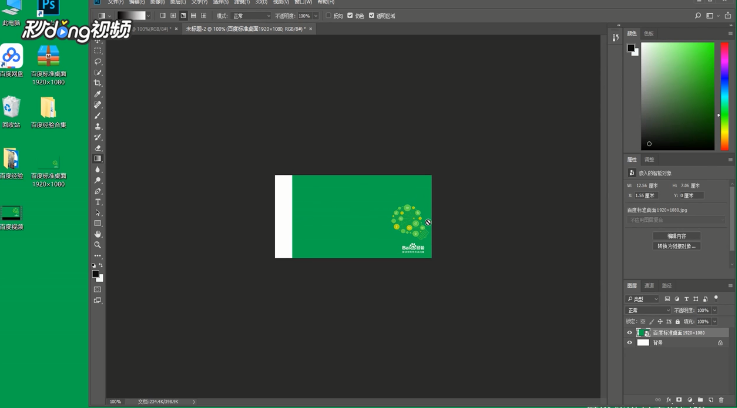Toggle lock transparent pixels
Viewport: 737px width, 408px height.
click(x=643, y=322)
